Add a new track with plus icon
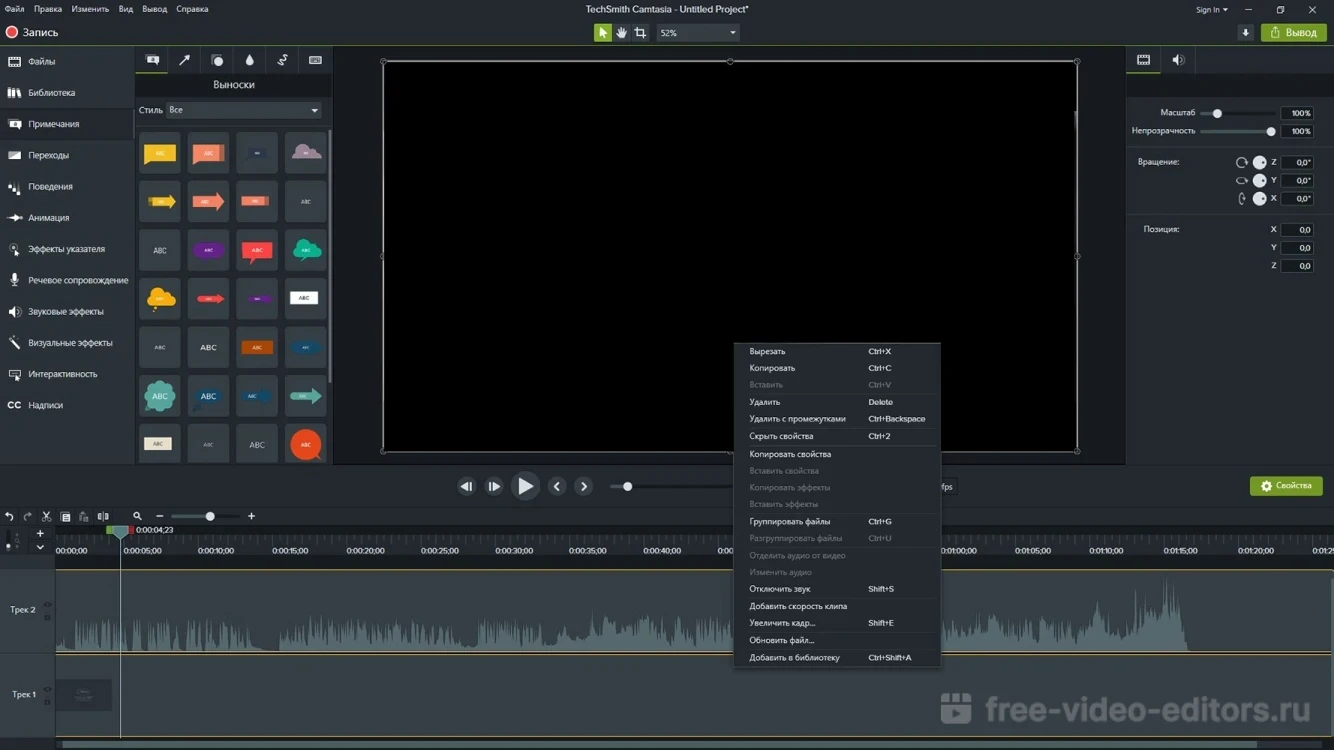 coord(40,534)
